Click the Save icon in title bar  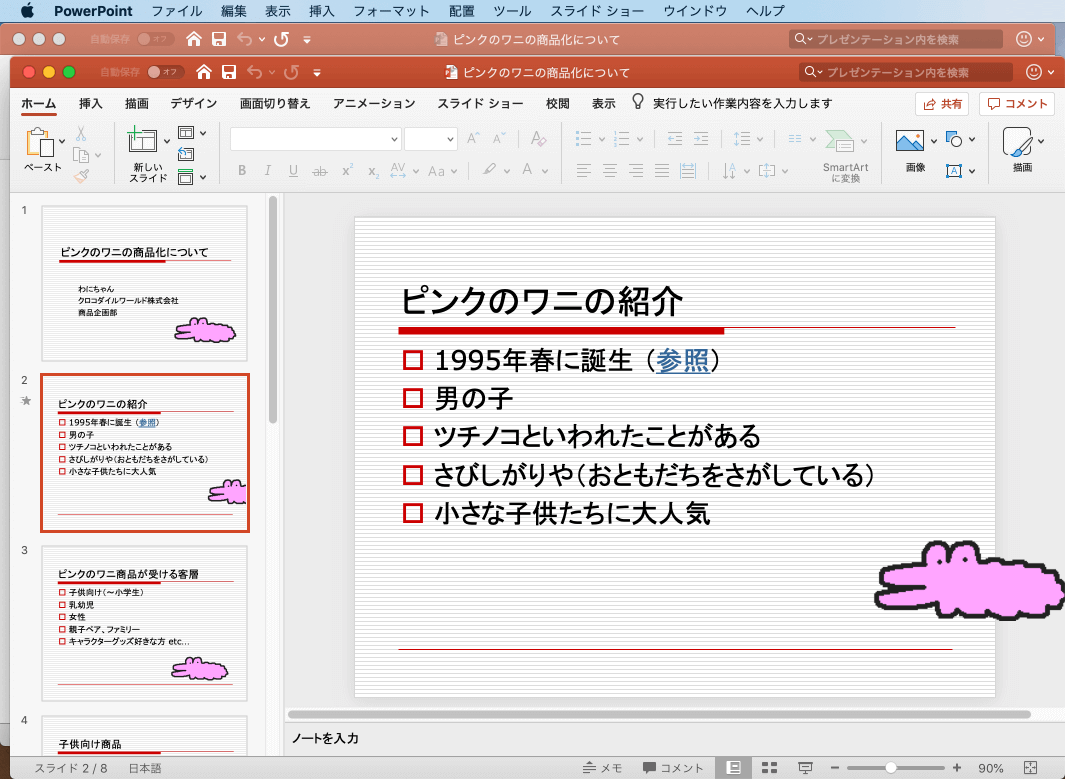(230, 72)
